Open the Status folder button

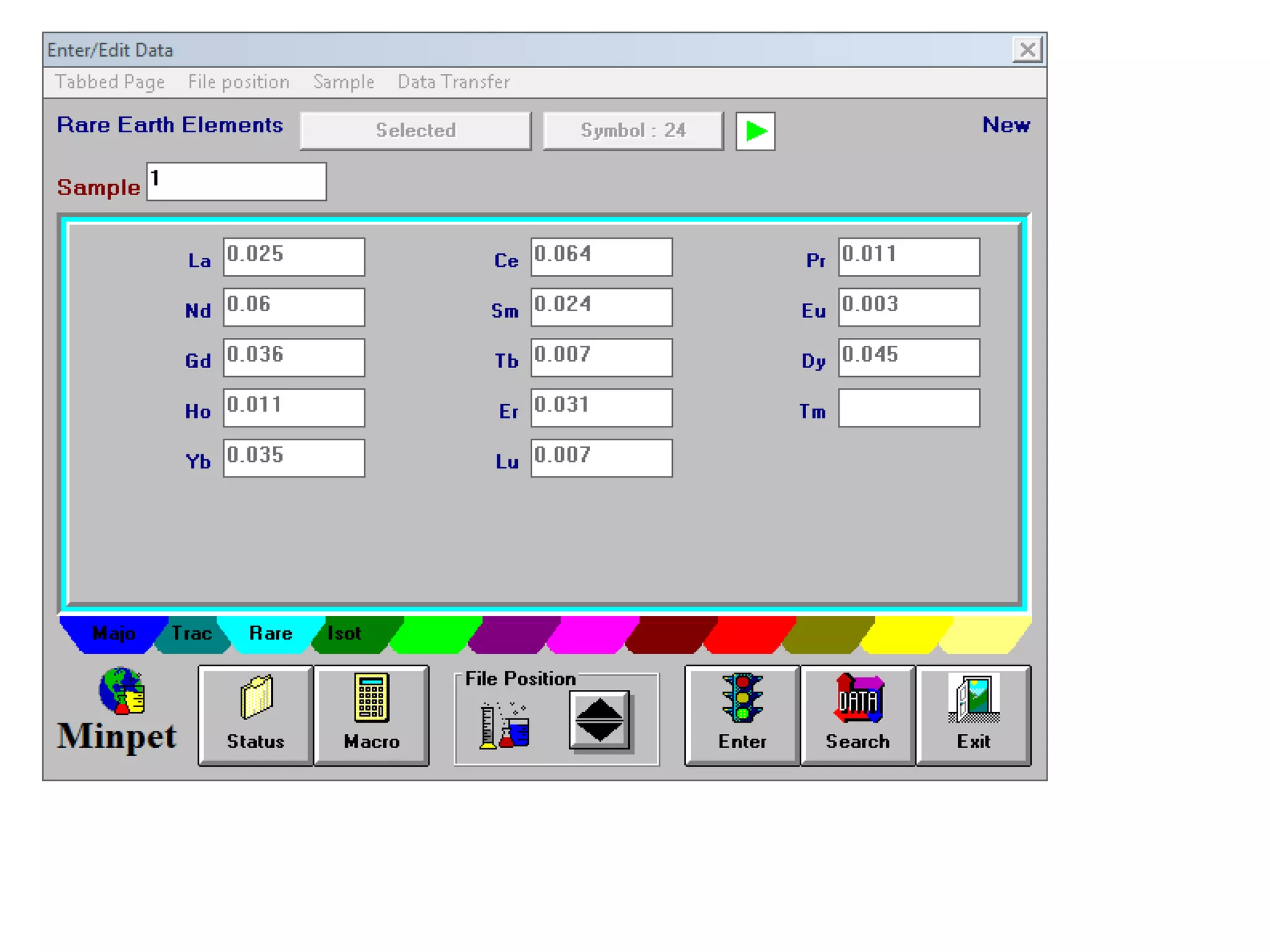click(255, 715)
